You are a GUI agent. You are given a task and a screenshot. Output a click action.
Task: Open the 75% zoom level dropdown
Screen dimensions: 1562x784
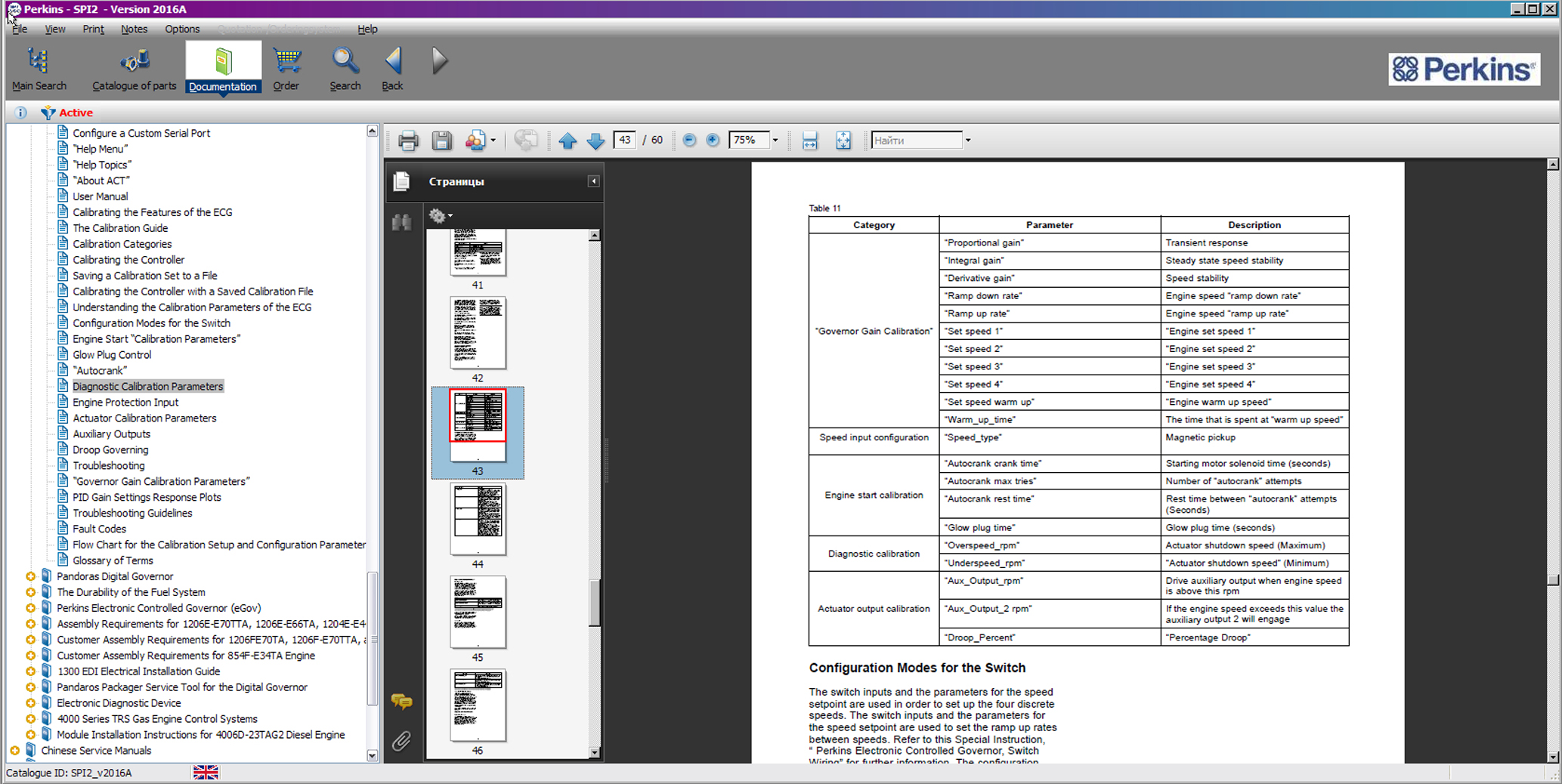pyautogui.click(x=775, y=140)
